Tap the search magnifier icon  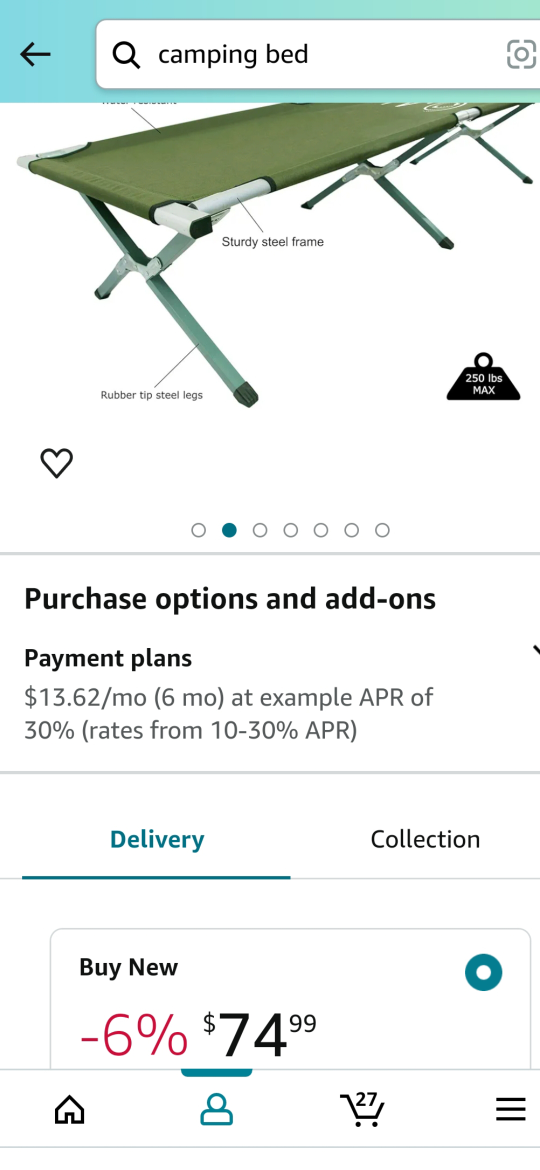click(126, 54)
